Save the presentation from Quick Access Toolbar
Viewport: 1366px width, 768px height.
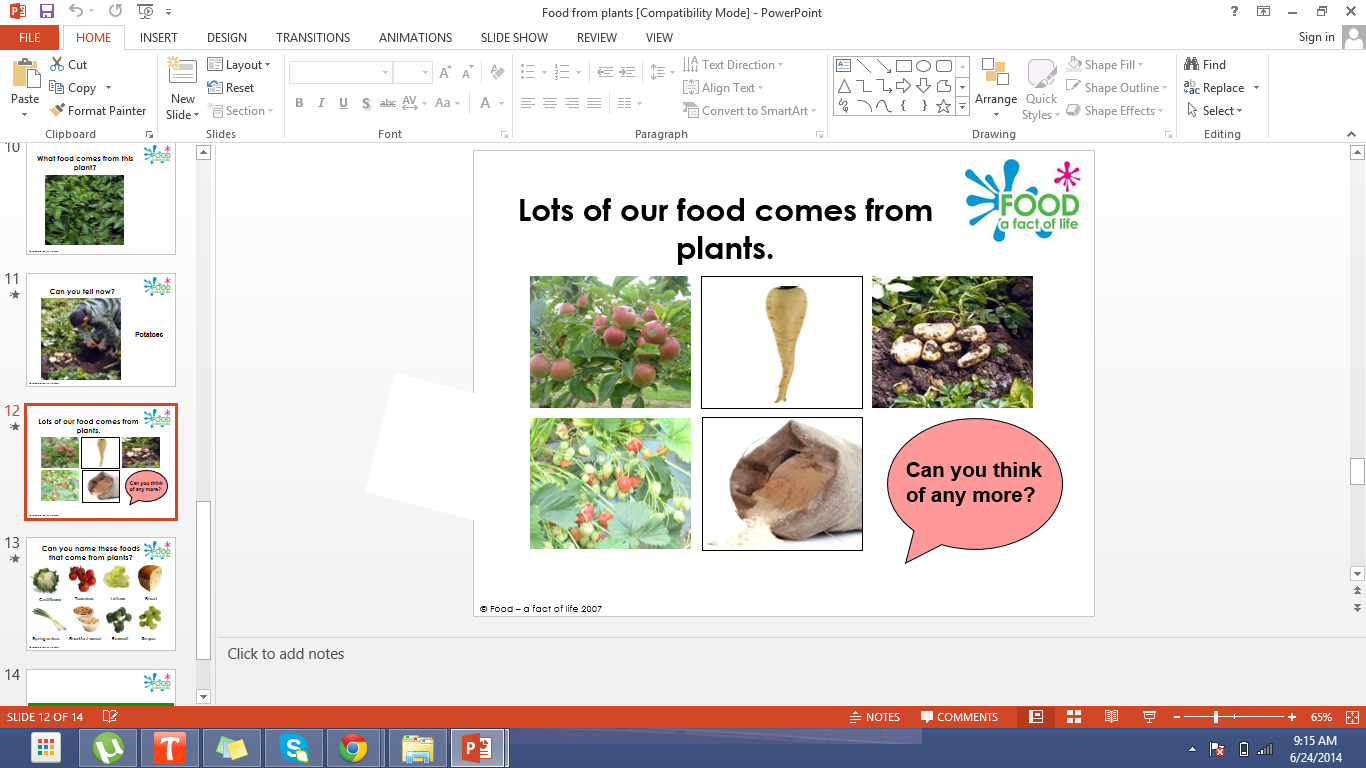point(47,11)
